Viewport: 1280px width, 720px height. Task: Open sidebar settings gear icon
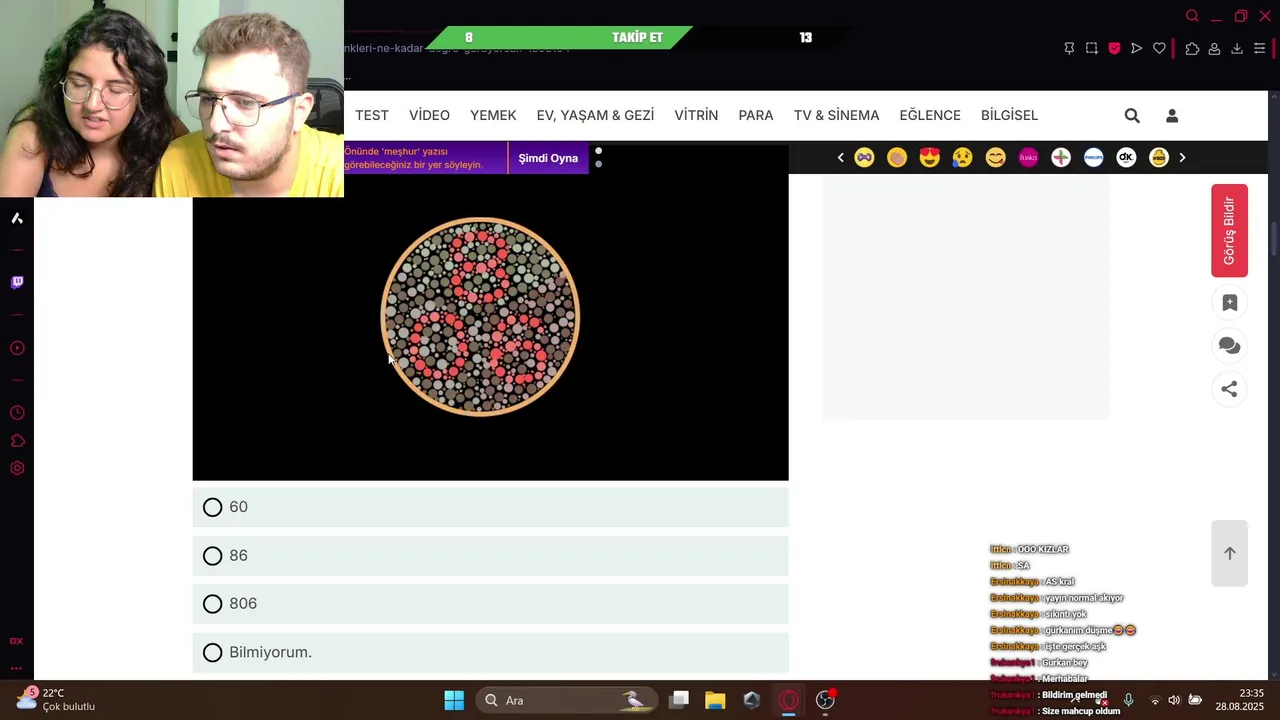point(17,468)
